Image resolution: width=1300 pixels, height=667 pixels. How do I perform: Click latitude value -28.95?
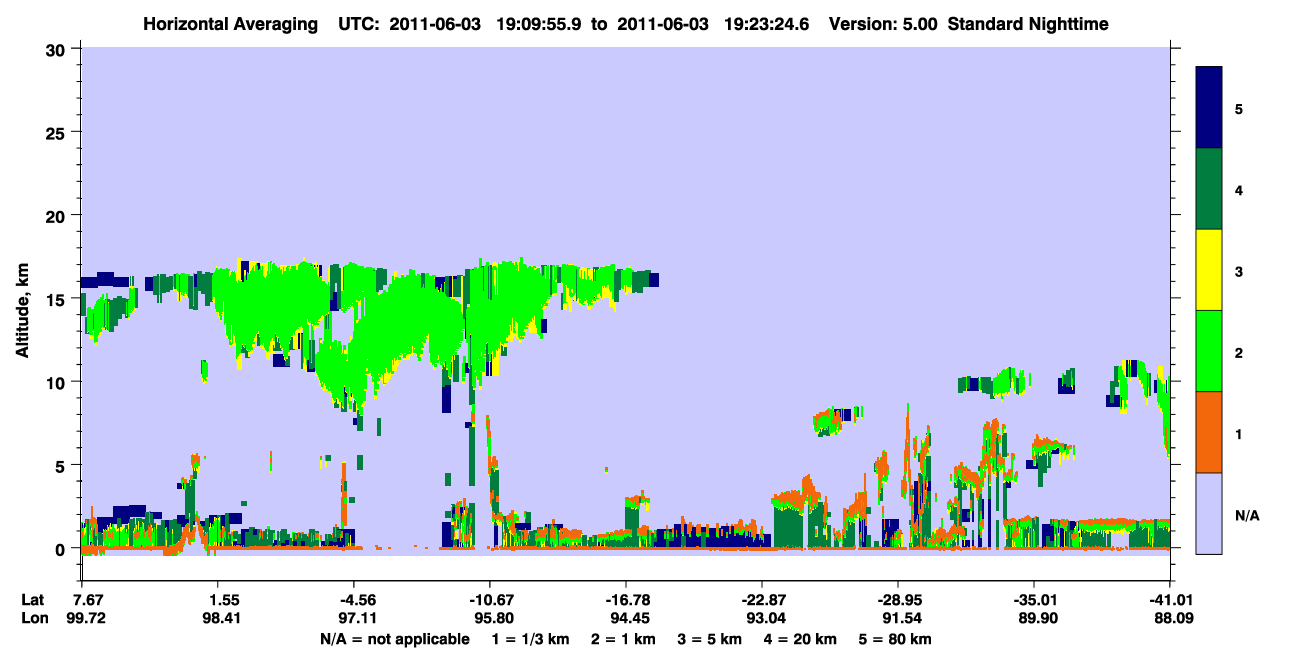pos(898,600)
